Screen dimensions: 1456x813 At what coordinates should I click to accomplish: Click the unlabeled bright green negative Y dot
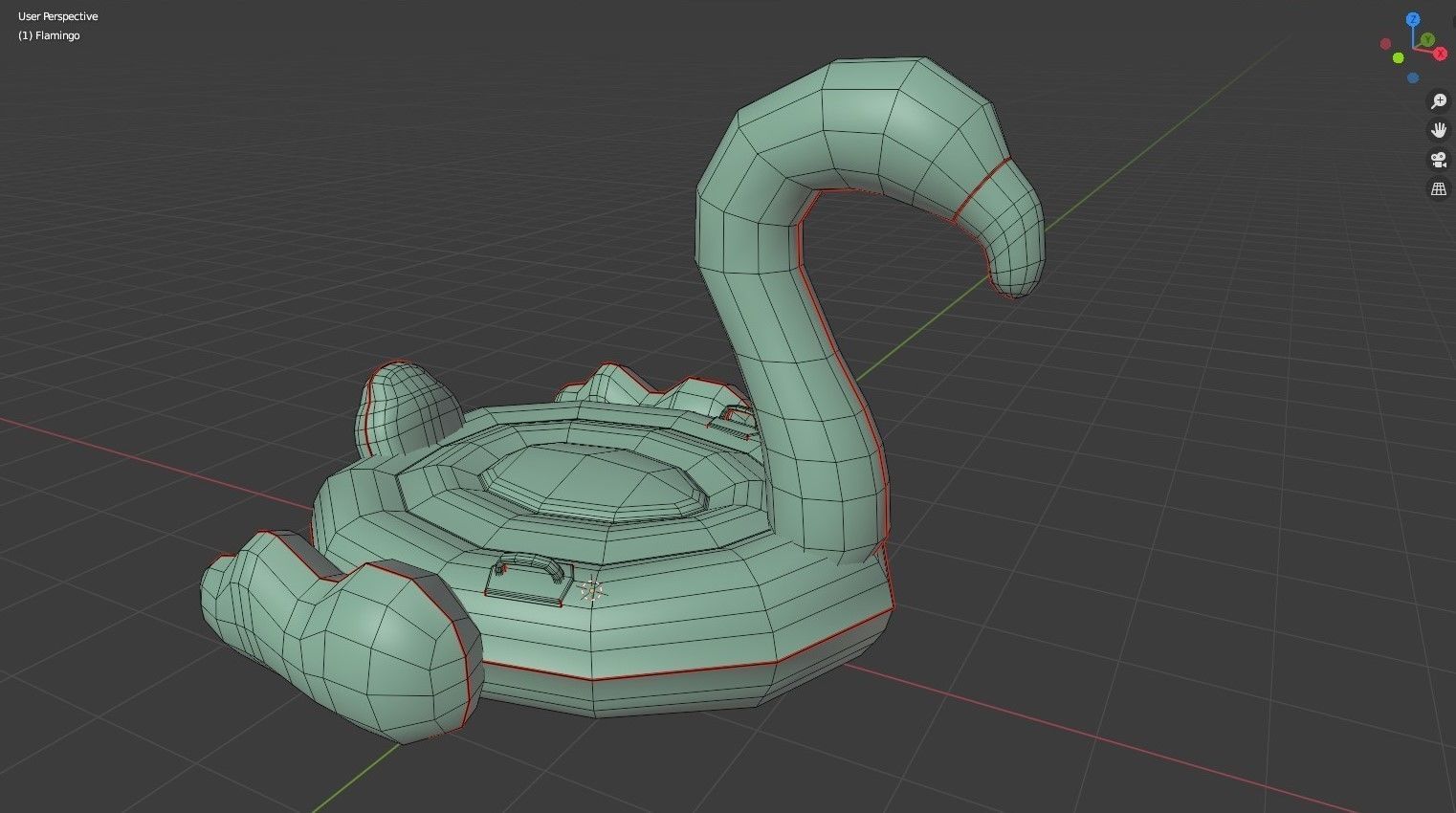coord(1399,58)
